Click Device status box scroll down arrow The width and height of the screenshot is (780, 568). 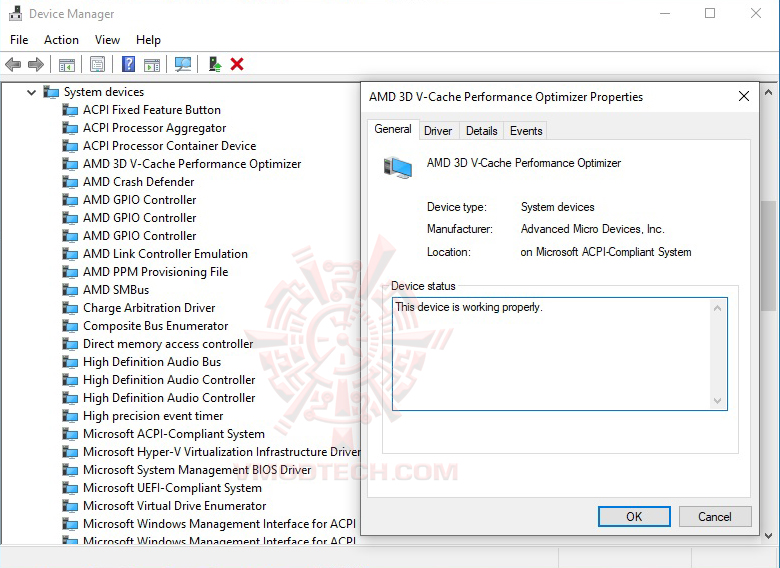click(x=717, y=400)
